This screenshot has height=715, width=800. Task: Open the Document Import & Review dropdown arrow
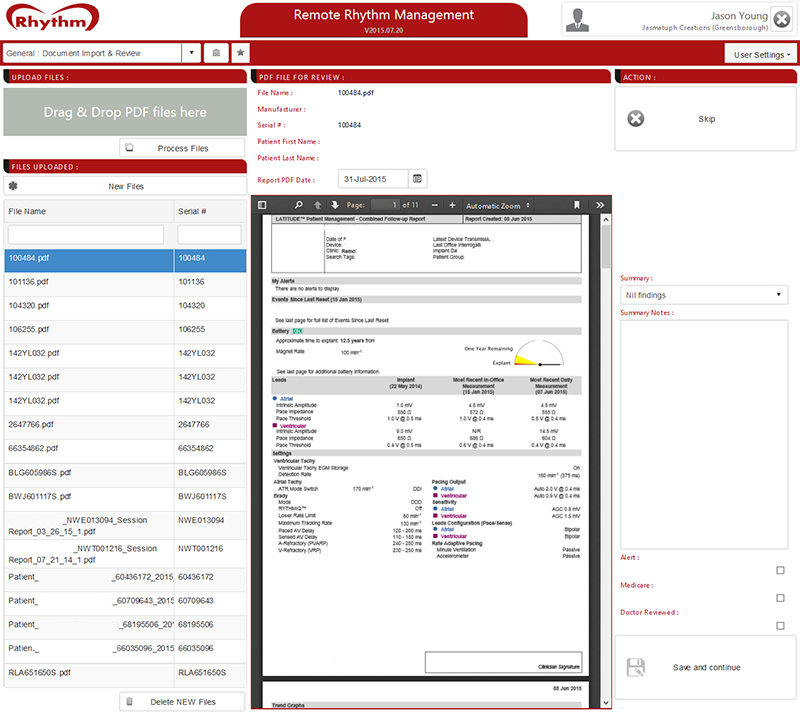pos(191,53)
